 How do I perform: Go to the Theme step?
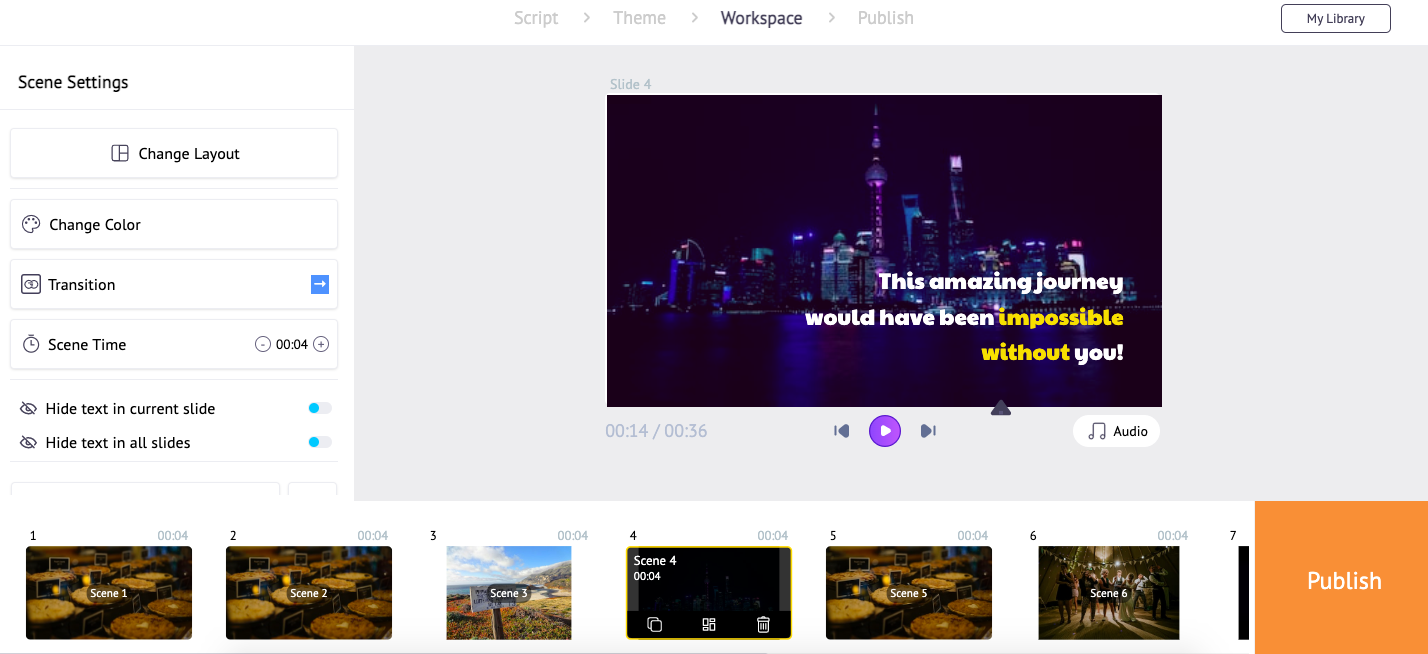[x=639, y=18]
